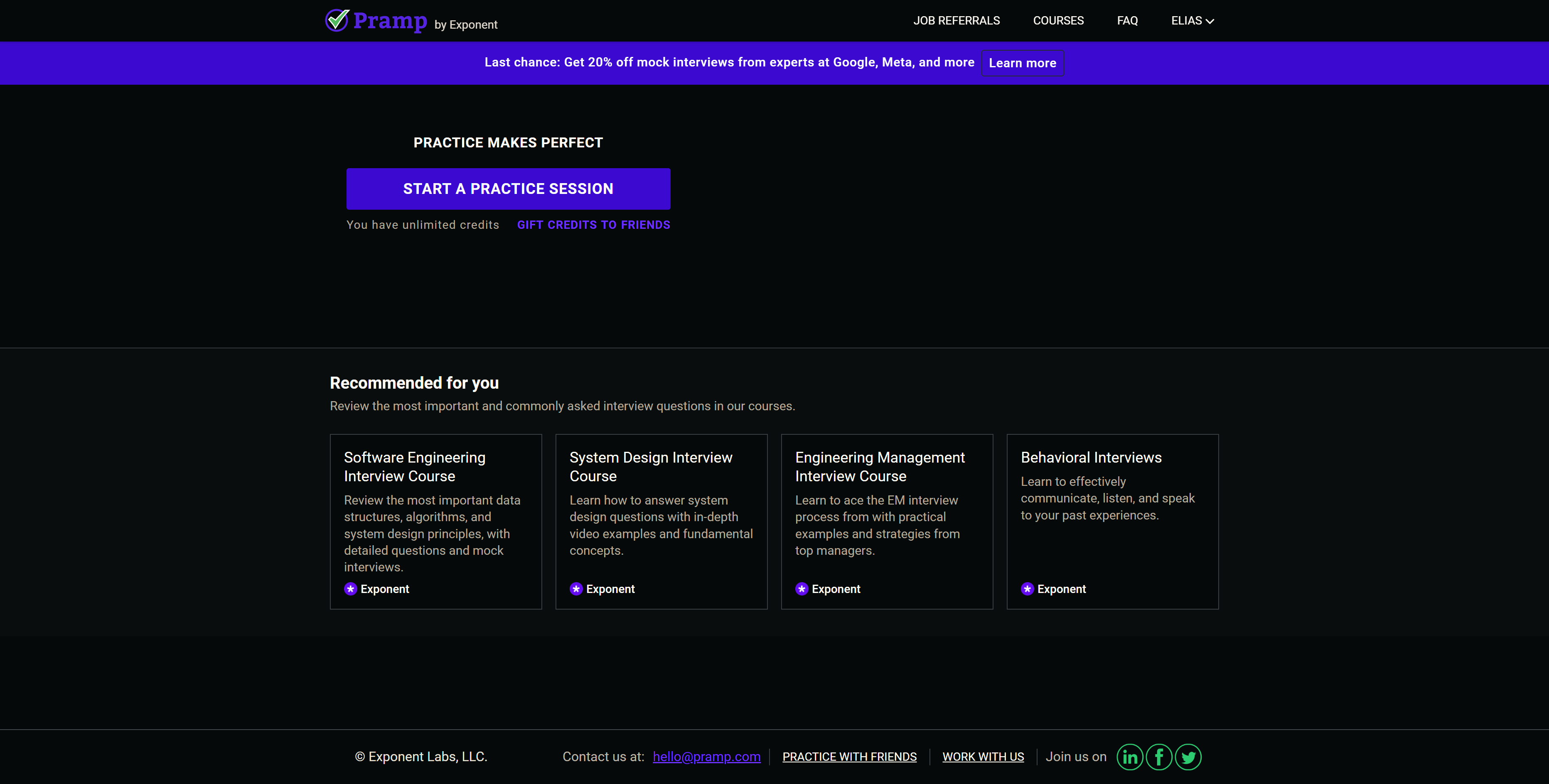The width and height of the screenshot is (1549, 784).
Task: Open the Twitter social icon
Action: pyautogui.click(x=1188, y=757)
